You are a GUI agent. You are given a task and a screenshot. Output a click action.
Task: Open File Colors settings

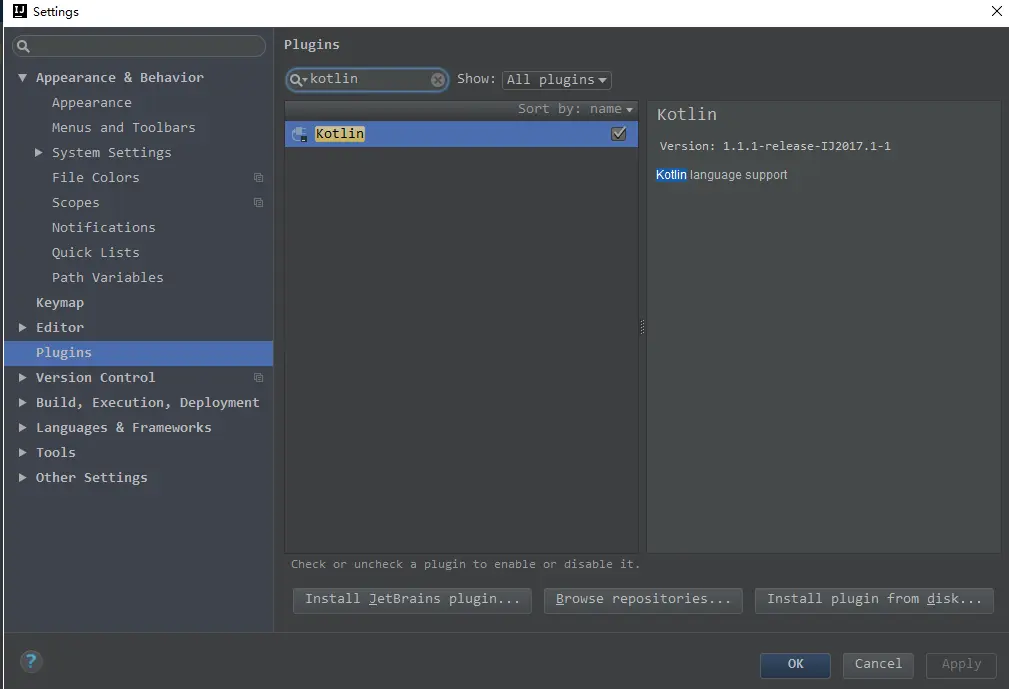click(x=95, y=178)
